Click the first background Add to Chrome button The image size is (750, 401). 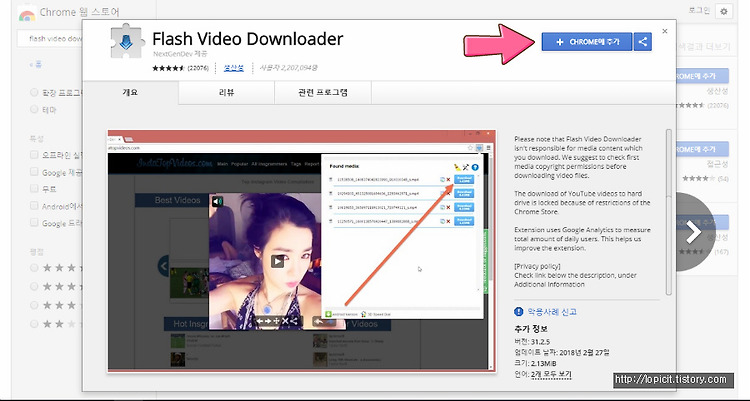(702, 76)
